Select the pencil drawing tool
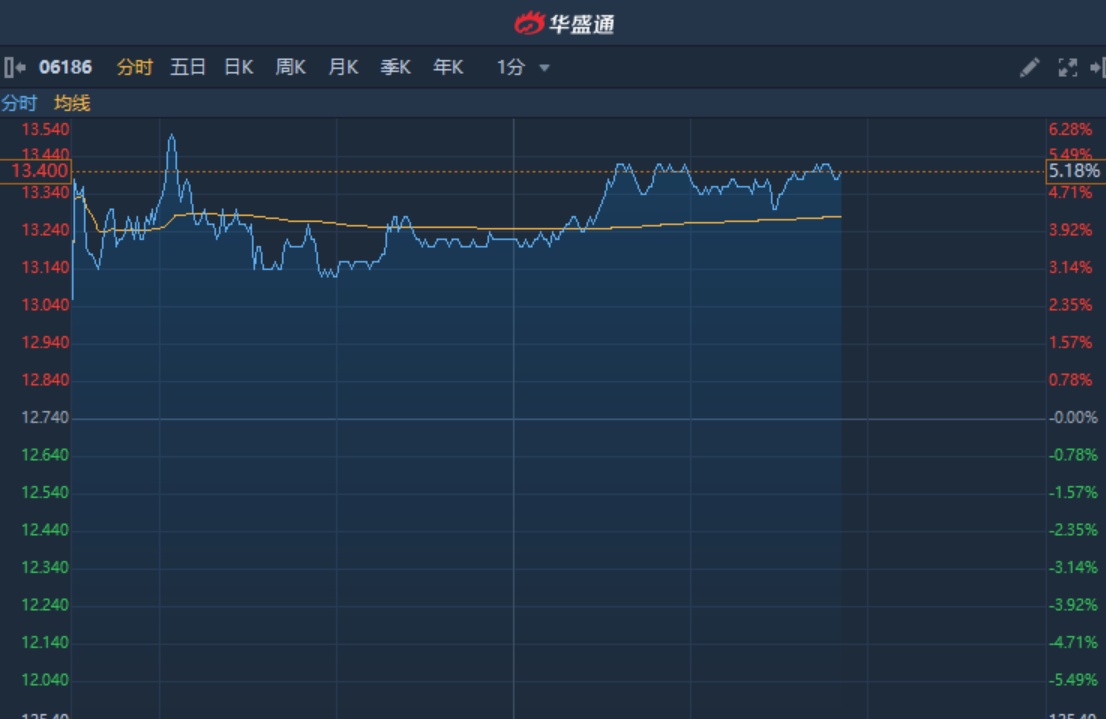 (1029, 68)
